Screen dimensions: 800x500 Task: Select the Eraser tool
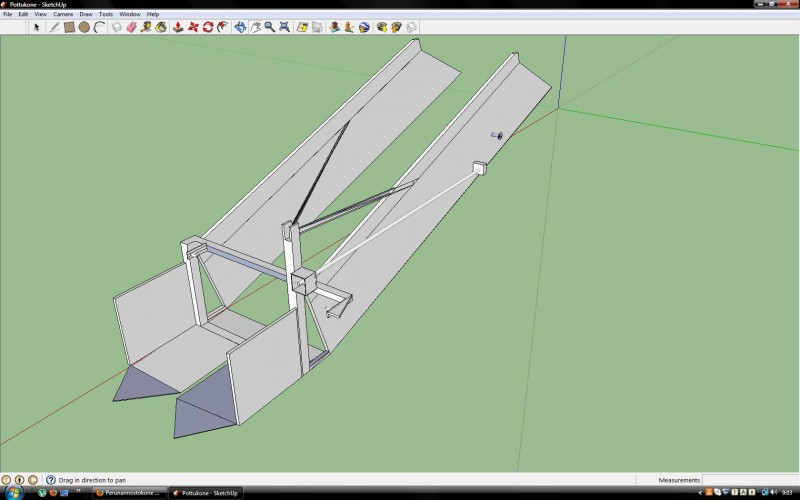click(131, 27)
